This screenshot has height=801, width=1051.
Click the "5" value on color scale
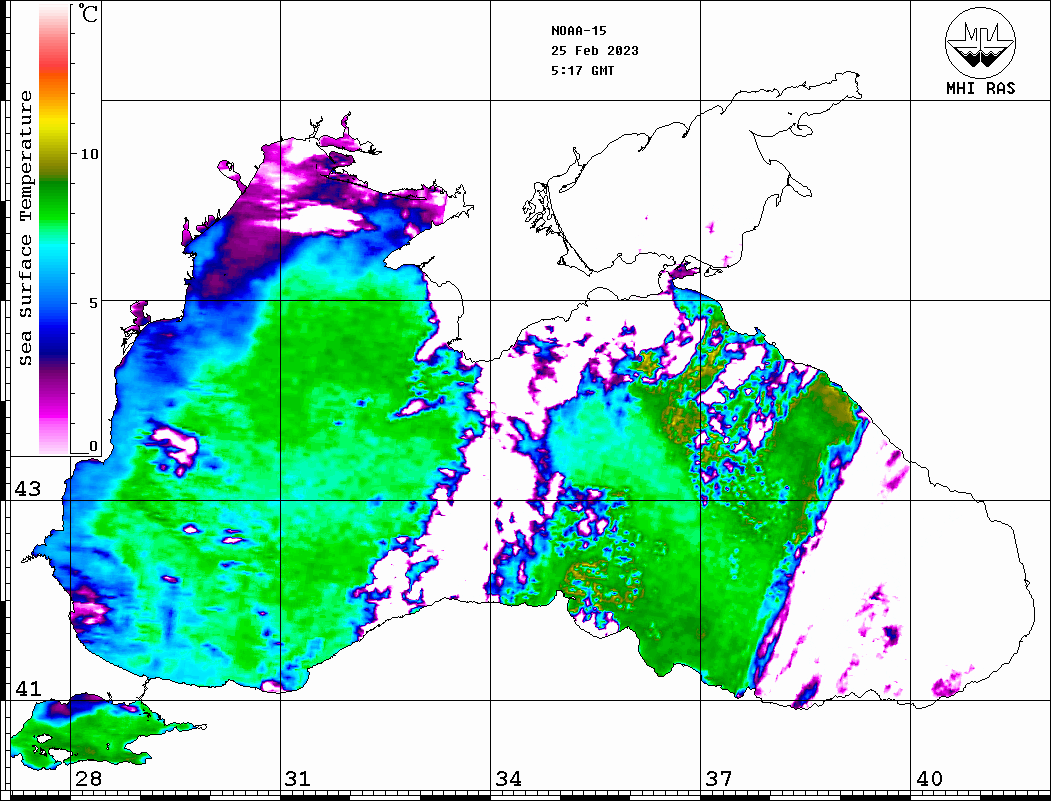coord(93,303)
